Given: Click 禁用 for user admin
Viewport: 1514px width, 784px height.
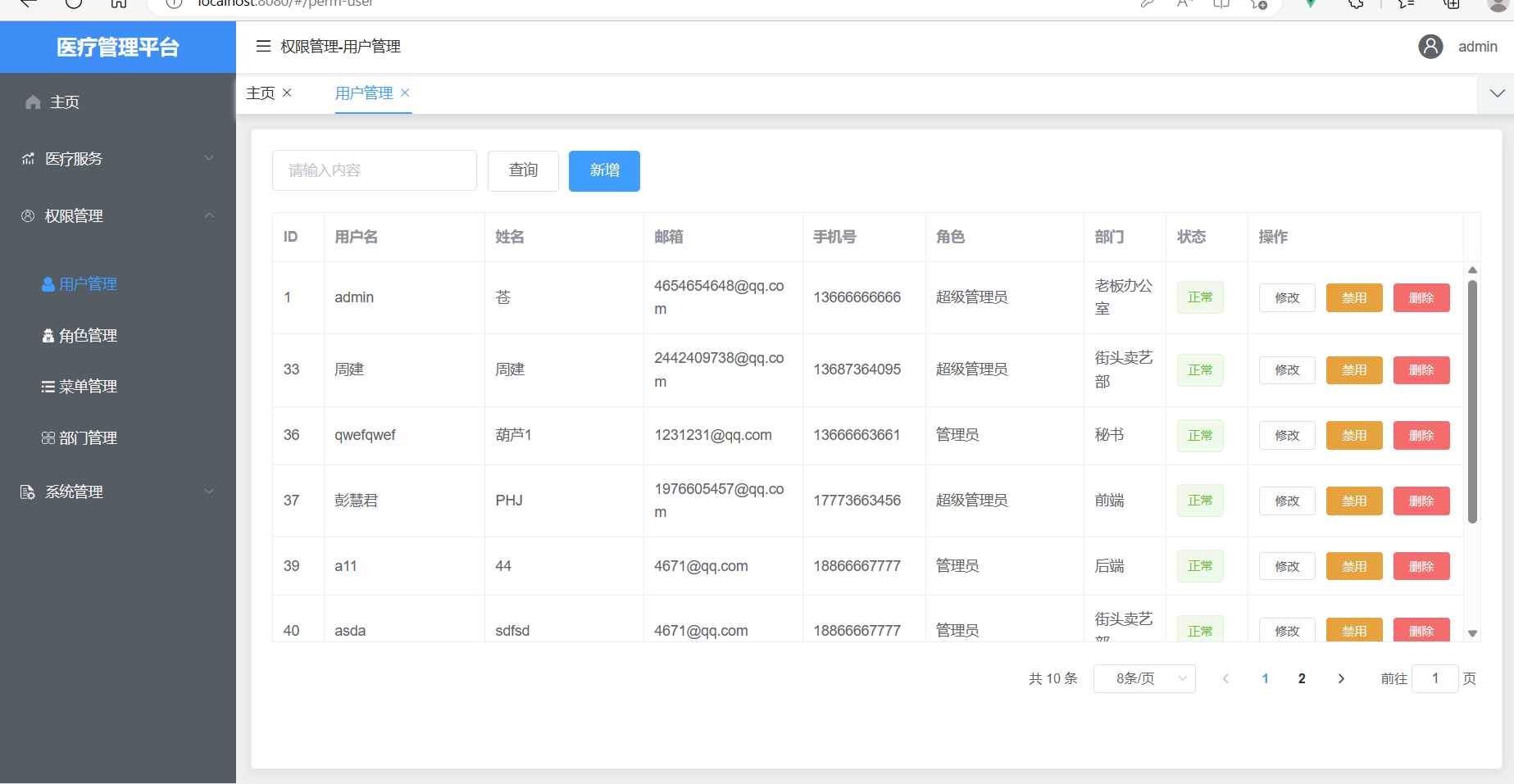Looking at the screenshot, I should [1354, 298].
